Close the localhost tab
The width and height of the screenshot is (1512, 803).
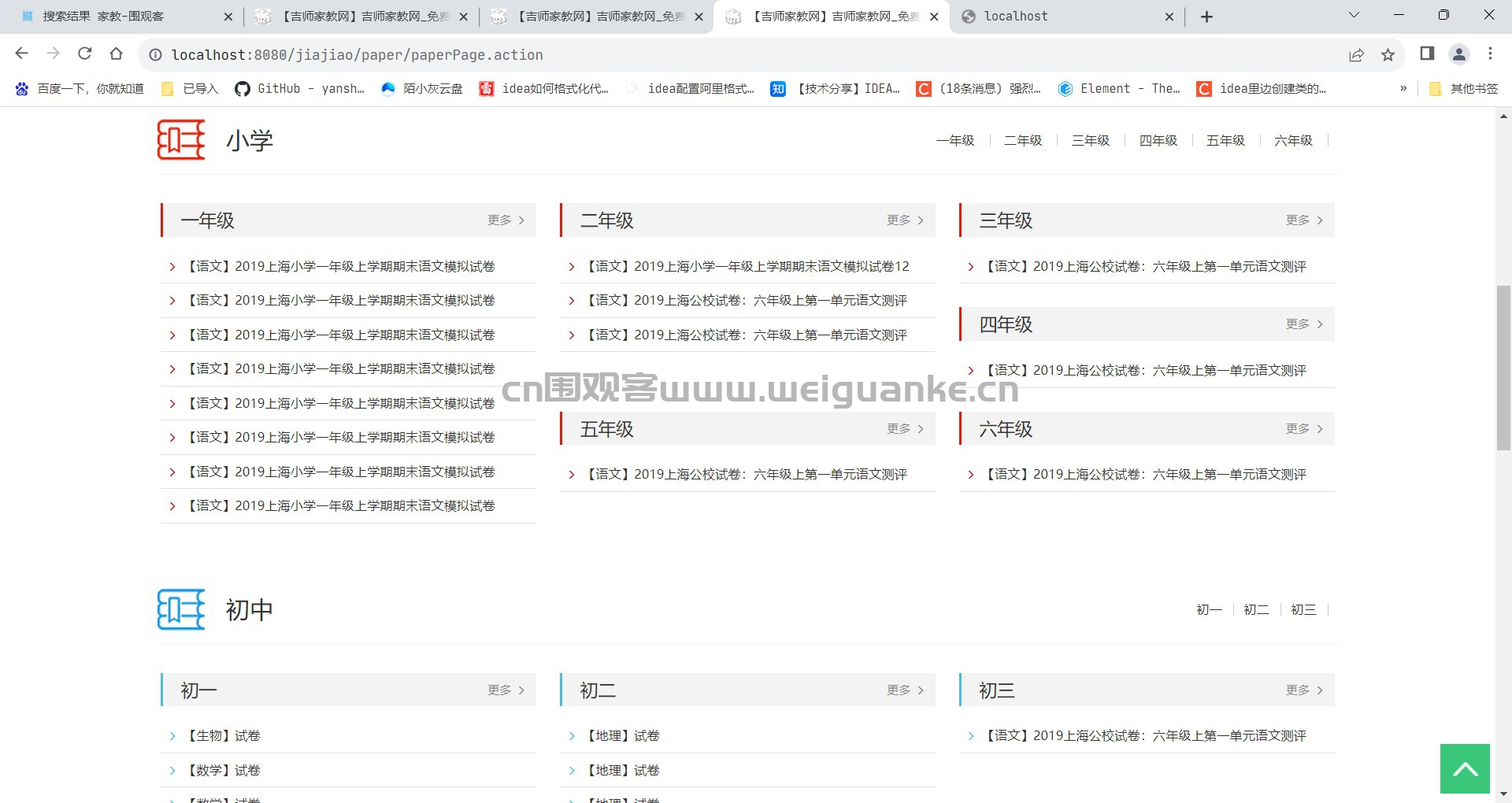(x=1169, y=17)
